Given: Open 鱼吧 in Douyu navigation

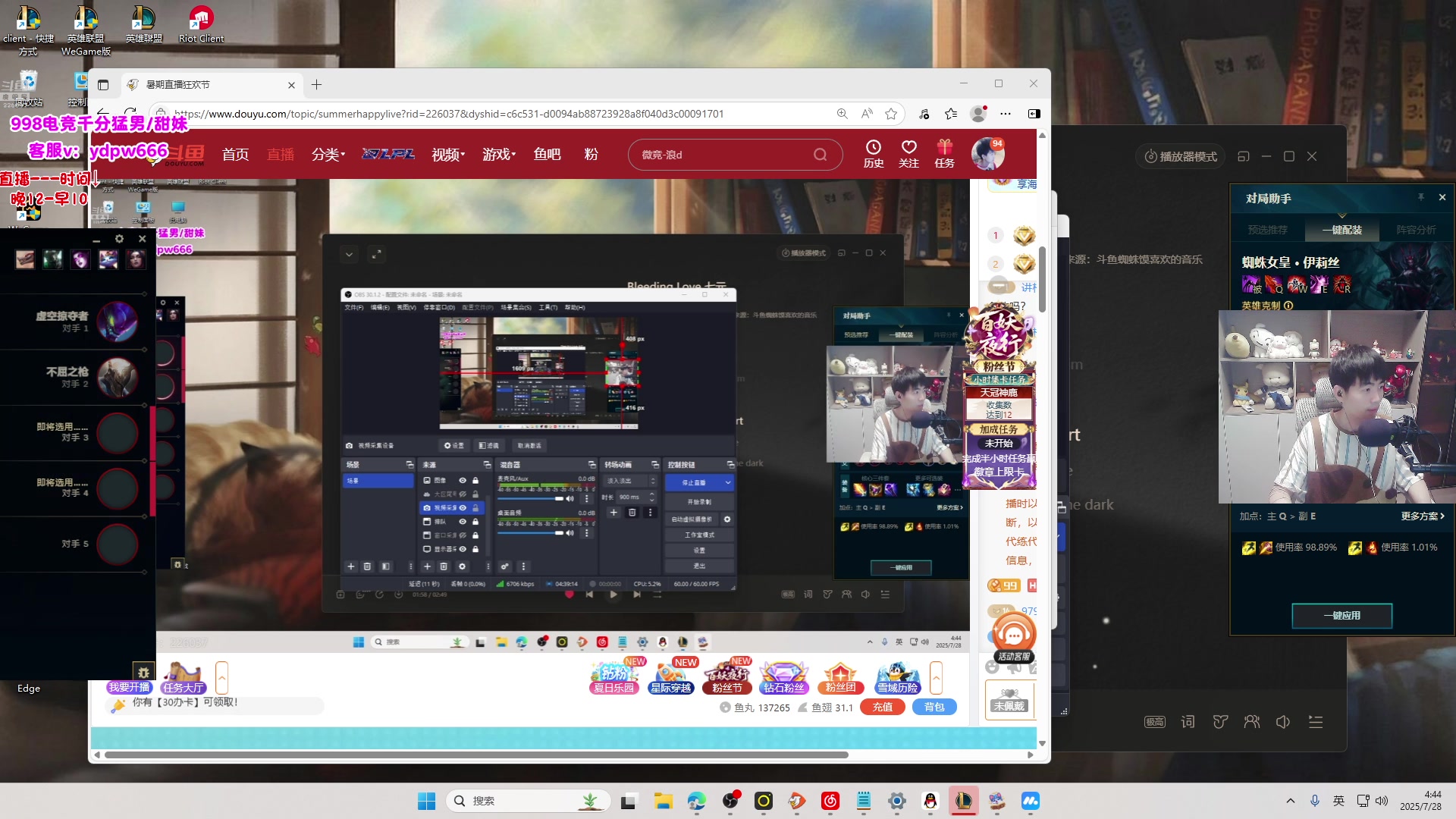Looking at the screenshot, I should click(547, 155).
